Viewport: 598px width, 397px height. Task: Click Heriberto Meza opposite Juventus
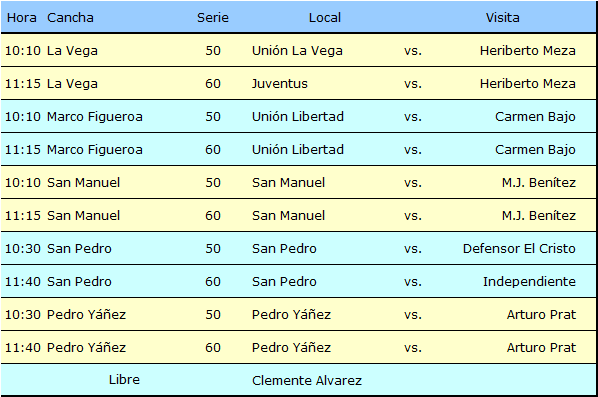(x=527, y=84)
